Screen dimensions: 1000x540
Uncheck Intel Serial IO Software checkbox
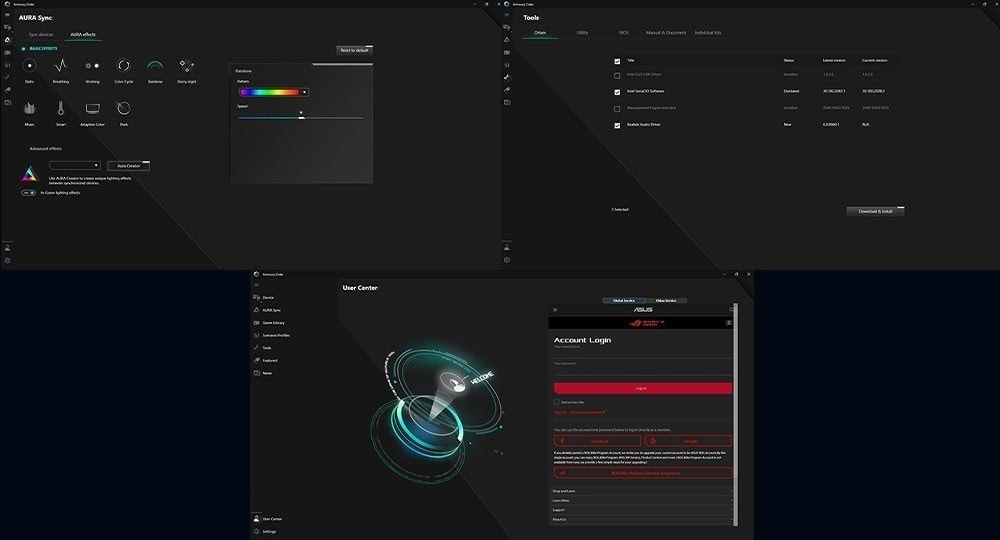tap(617, 92)
